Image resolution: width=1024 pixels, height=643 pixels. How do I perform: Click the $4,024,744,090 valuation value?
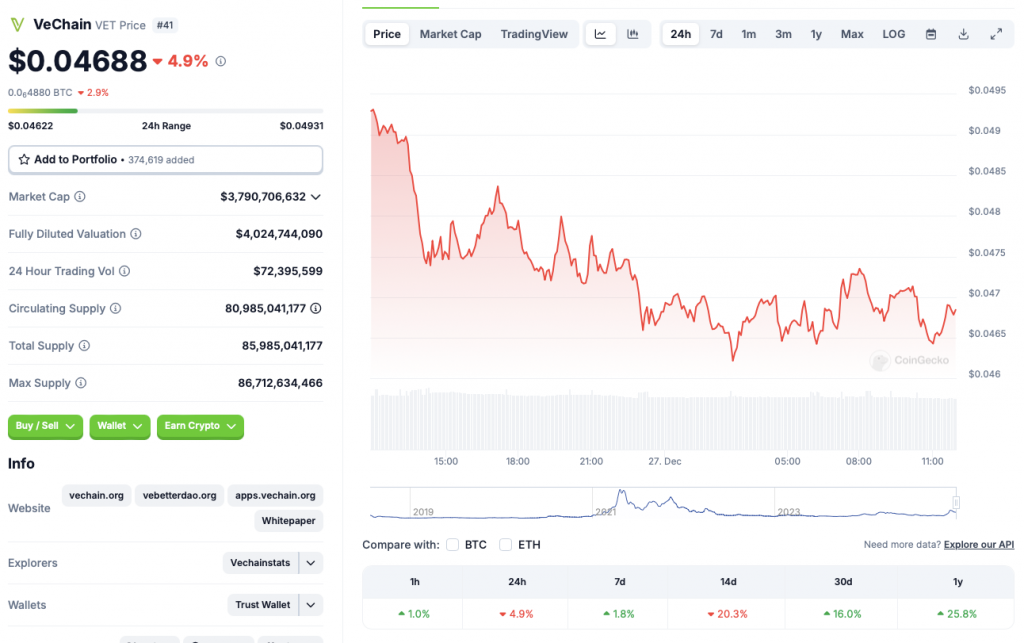pyautogui.click(x=279, y=234)
